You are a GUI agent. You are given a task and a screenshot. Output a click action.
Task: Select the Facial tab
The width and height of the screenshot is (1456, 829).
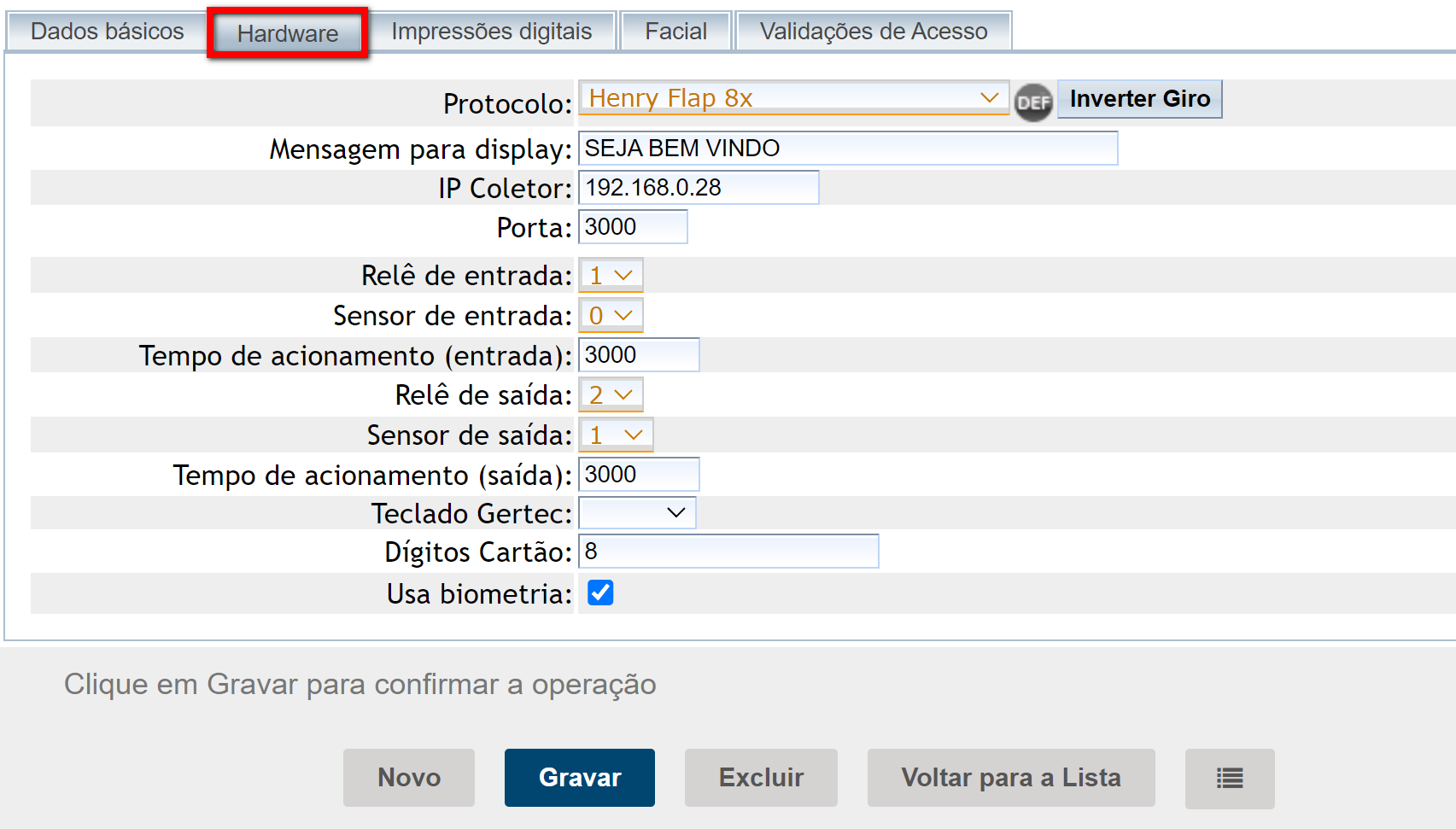click(x=675, y=32)
